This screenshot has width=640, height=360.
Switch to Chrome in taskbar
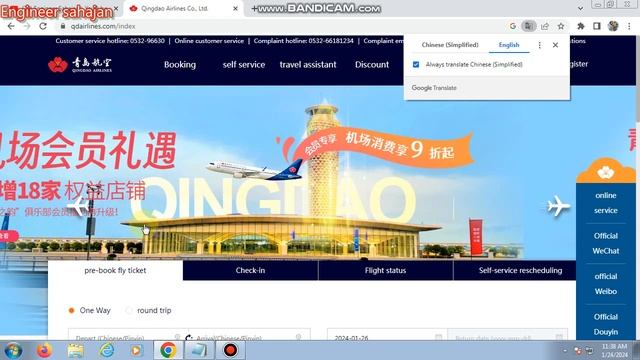[x=168, y=351]
